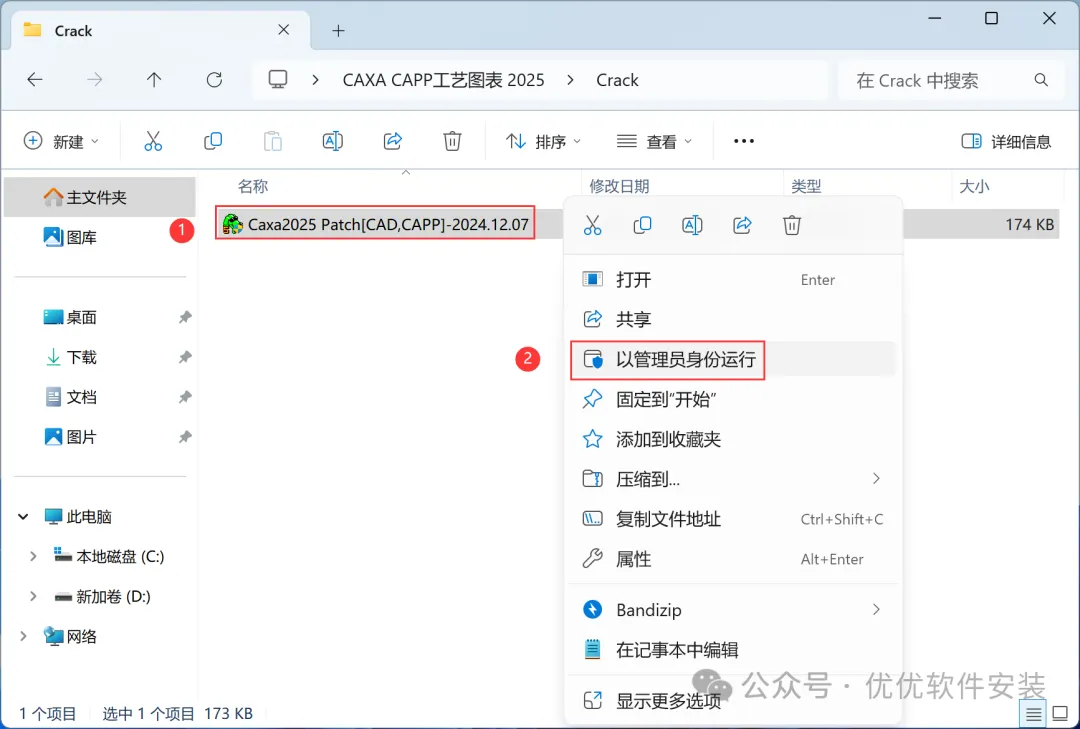Choose 固定到"开始" menu entry
This screenshot has height=729, width=1080.
[734, 399]
